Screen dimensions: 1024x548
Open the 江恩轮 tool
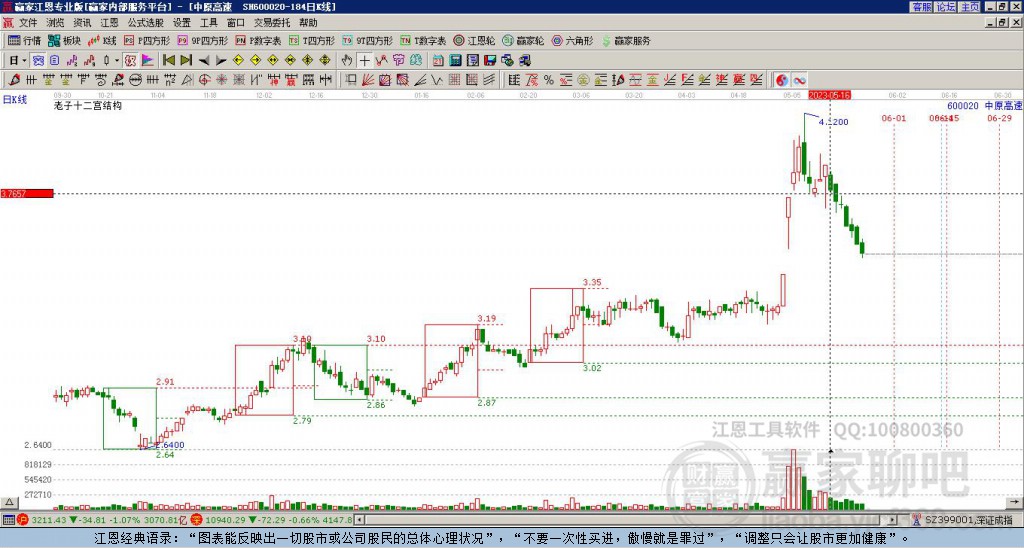[475, 40]
